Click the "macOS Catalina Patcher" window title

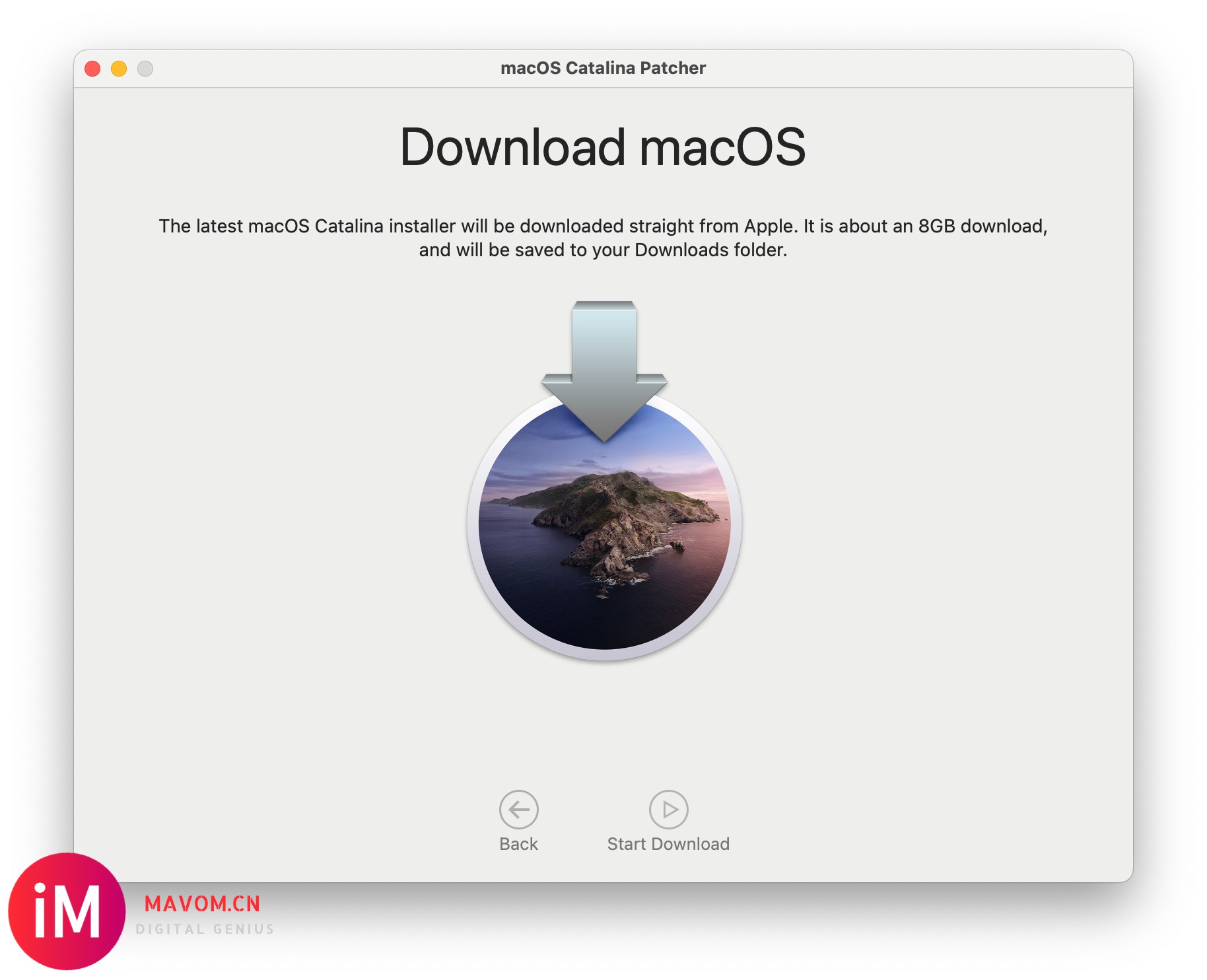pyautogui.click(x=603, y=68)
